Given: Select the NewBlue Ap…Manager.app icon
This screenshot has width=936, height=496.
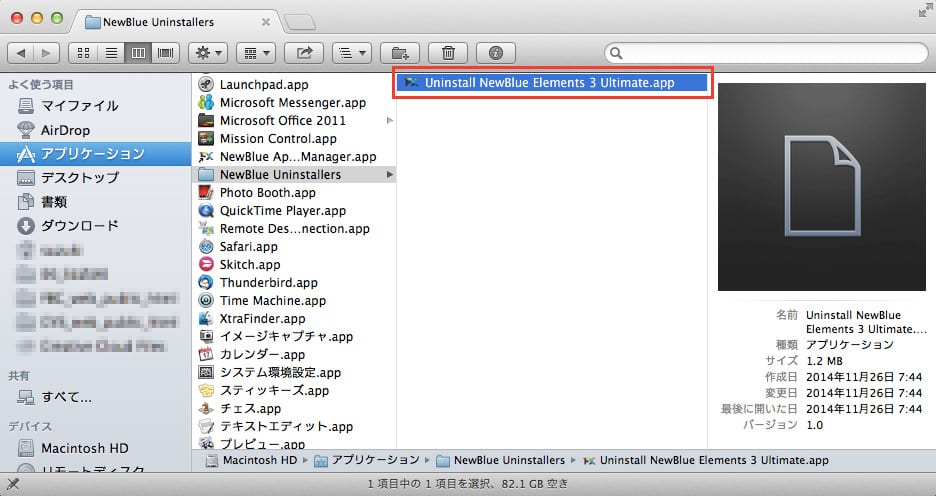Looking at the screenshot, I should pos(206,156).
